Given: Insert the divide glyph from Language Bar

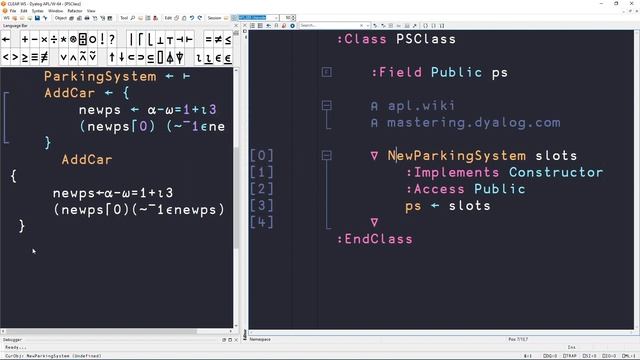Looking at the screenshot, I should tap(53, 40).
